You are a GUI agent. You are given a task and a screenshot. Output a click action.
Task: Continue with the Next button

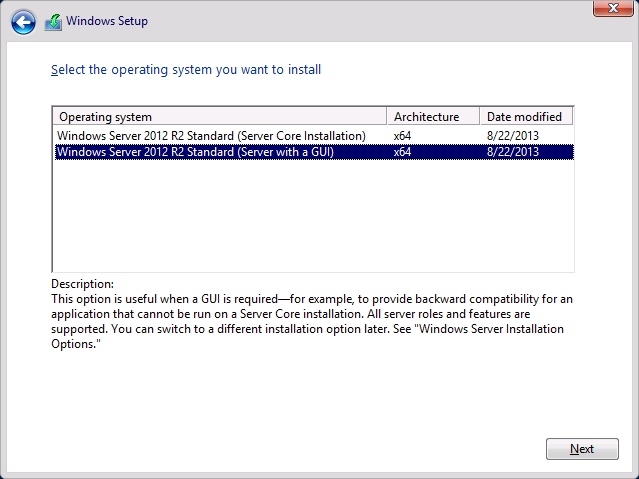(x=582, y=449)
